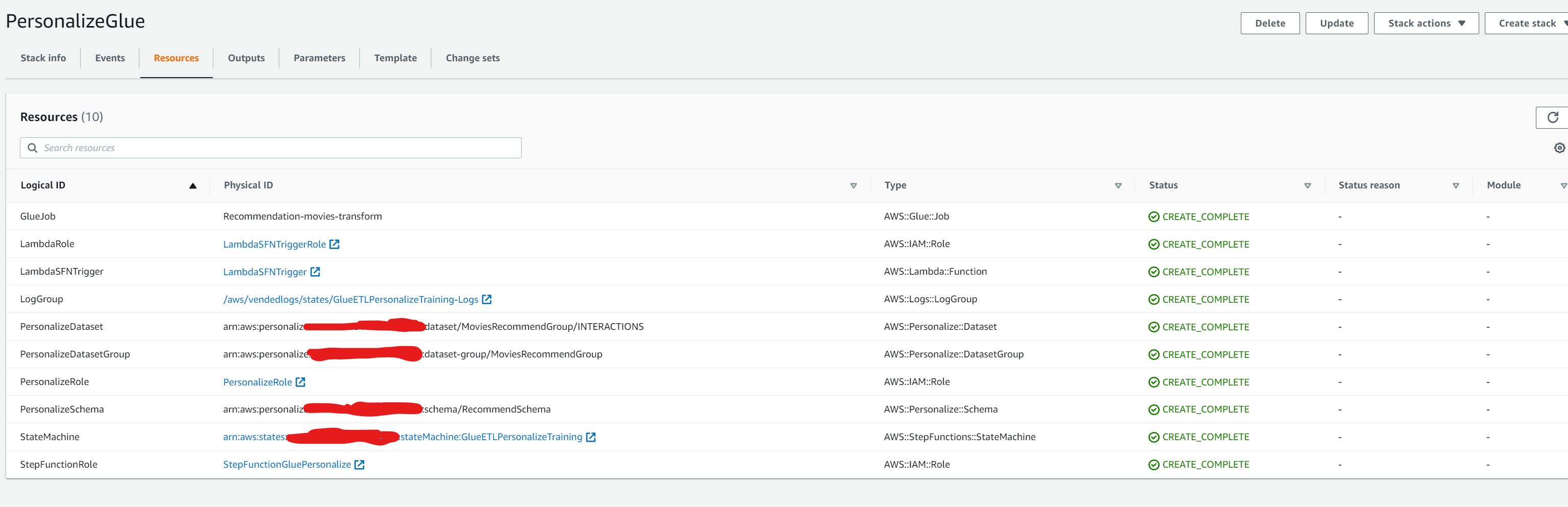Open external link icon next to LogGroup path
Image resolution: width=1568 pixels, height=507 pixels.
486,300
